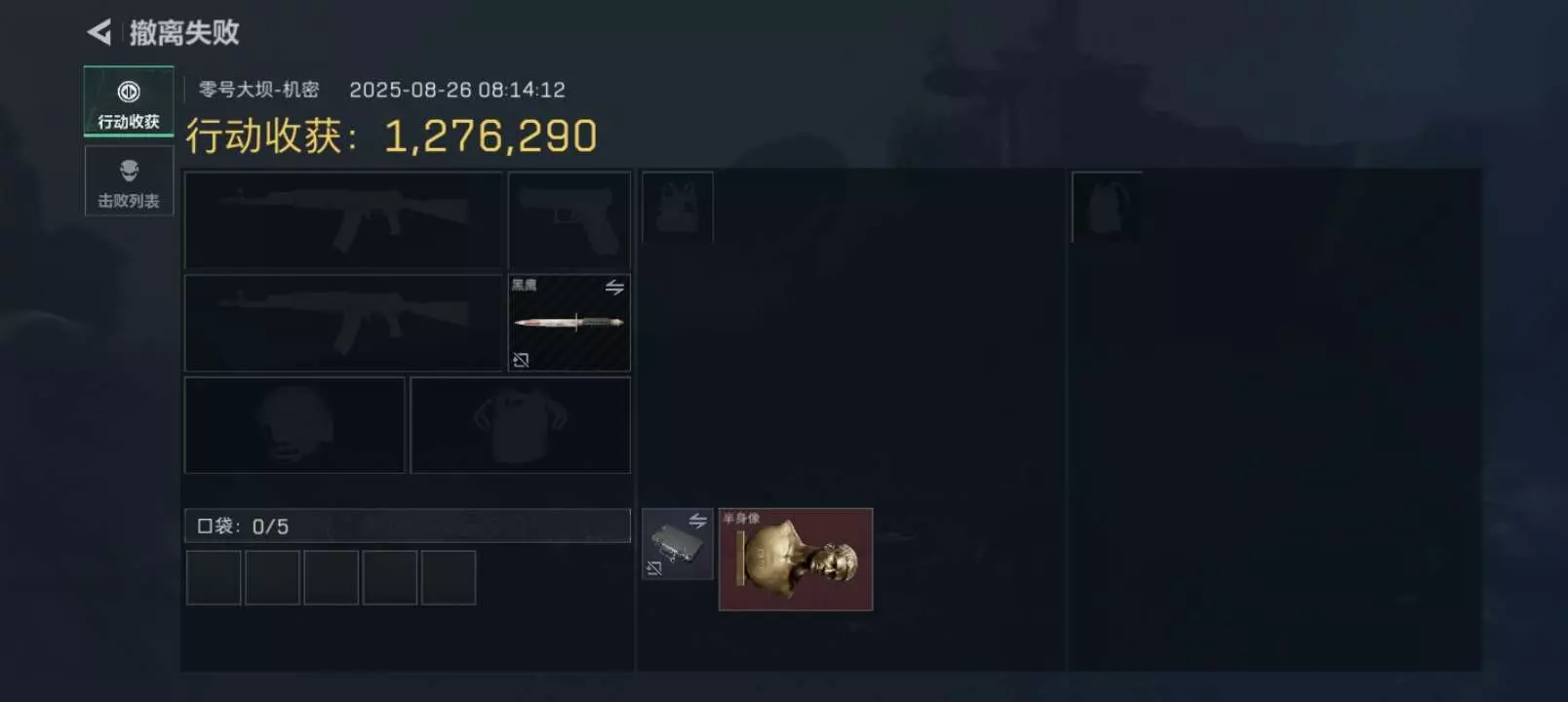The image size is (1568, 702).
Task: Click the lock icon under the knife
Action: (521, 360)
